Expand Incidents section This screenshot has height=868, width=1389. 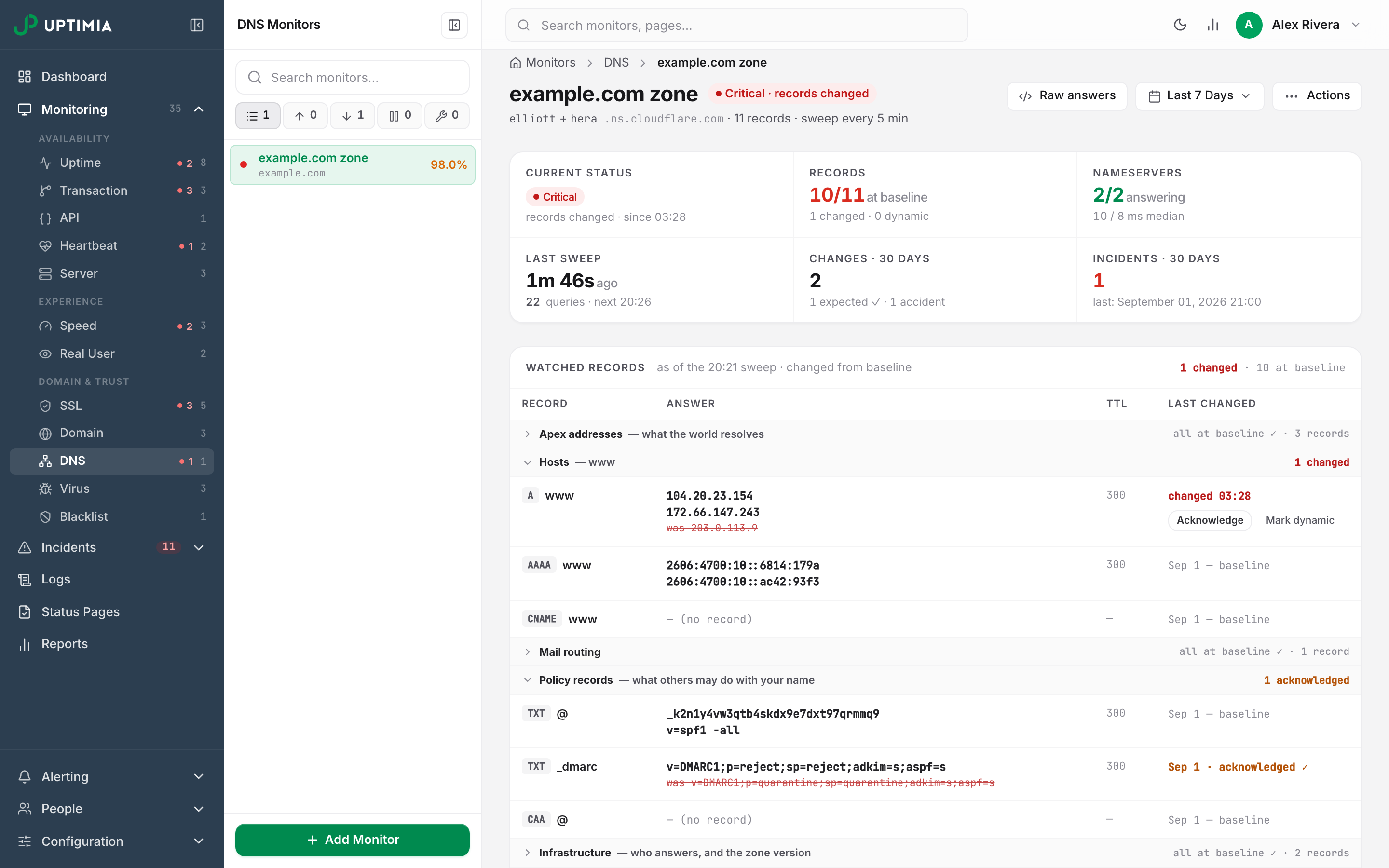[x=199, y=547]
